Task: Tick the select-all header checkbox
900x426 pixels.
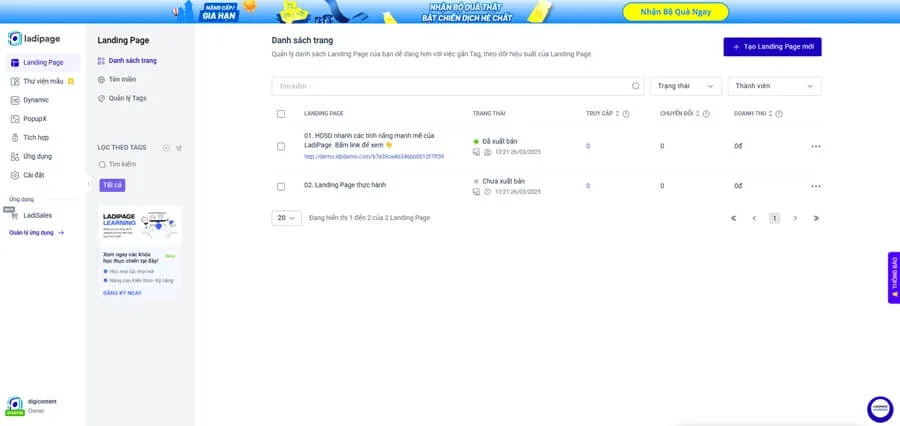Action: coord(281,114)
